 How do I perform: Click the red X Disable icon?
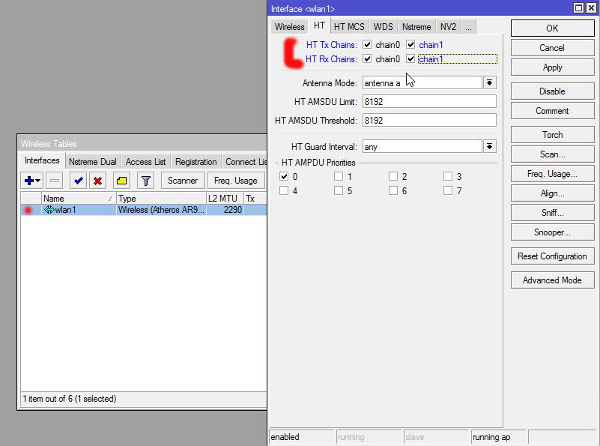(x=98, y=180)
